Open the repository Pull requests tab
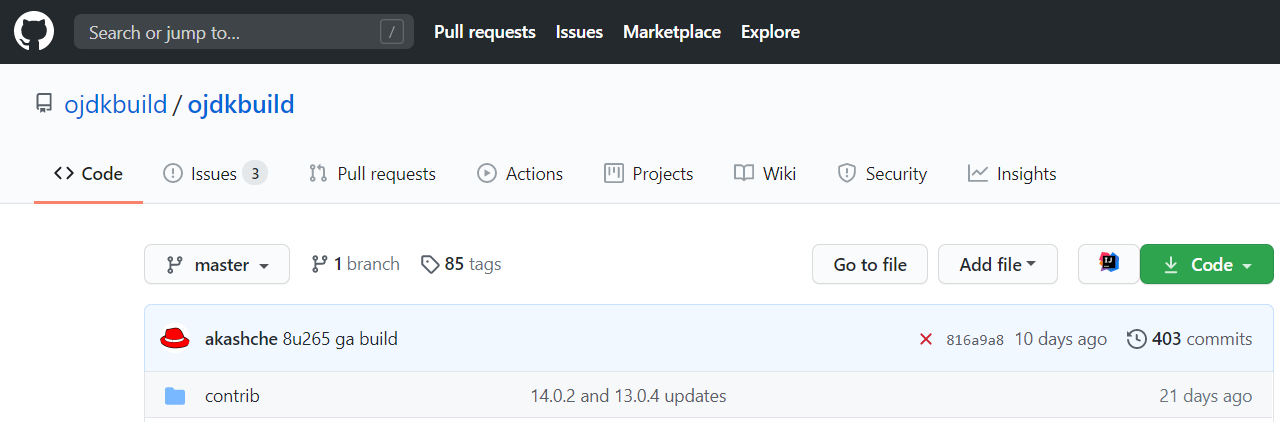1280x422 pixels. [x=372, y=174]
